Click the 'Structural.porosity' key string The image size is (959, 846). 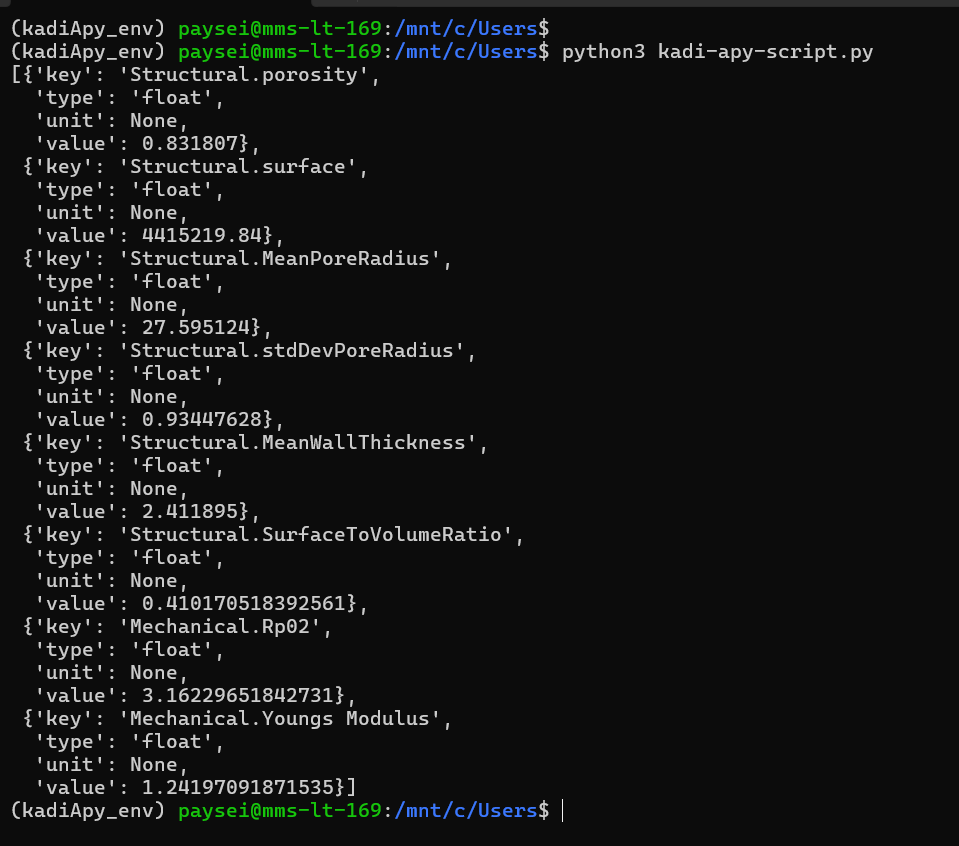(244, 75)
